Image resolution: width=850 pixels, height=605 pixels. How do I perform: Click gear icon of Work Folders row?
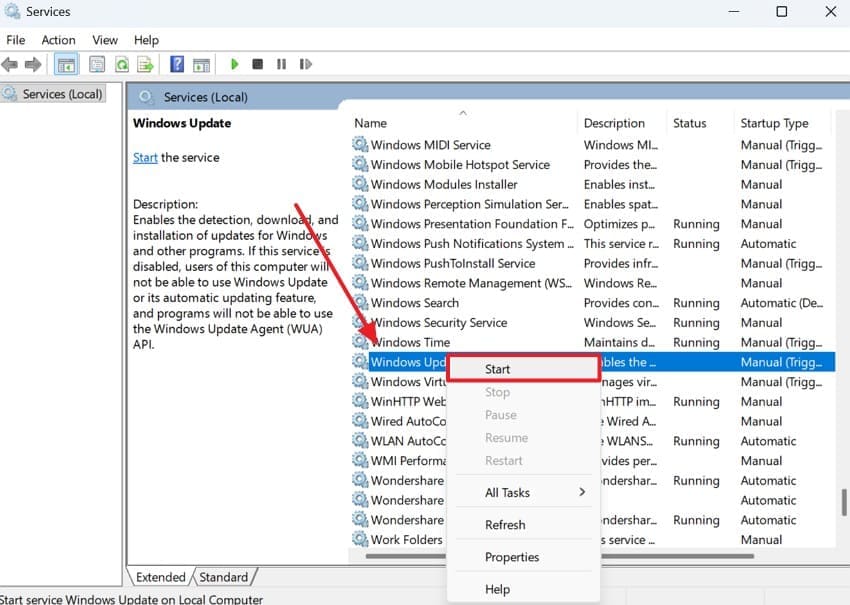360,539
